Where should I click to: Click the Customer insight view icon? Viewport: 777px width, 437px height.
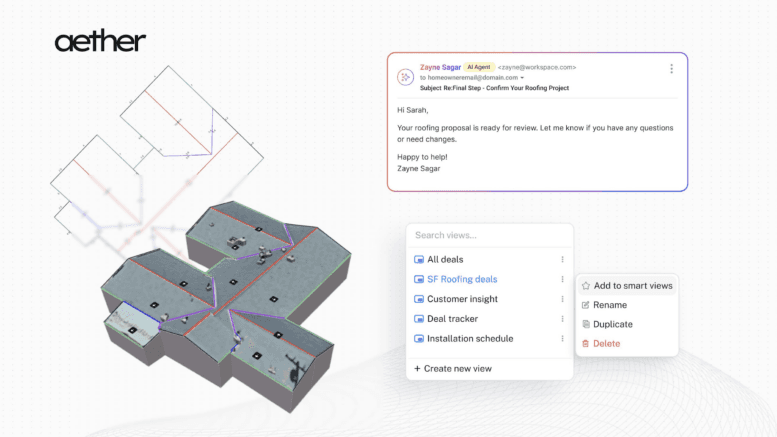point(419,299)
